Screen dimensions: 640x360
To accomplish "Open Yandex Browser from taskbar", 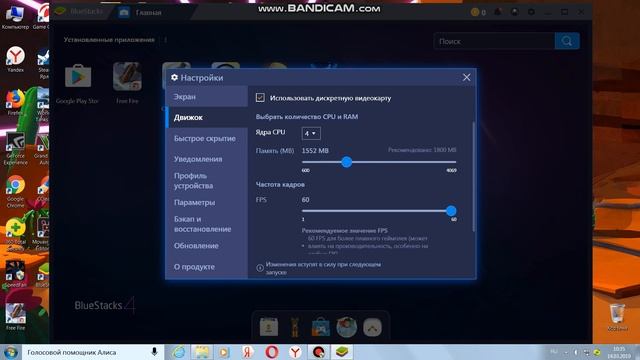I will (x=295, y=352).
